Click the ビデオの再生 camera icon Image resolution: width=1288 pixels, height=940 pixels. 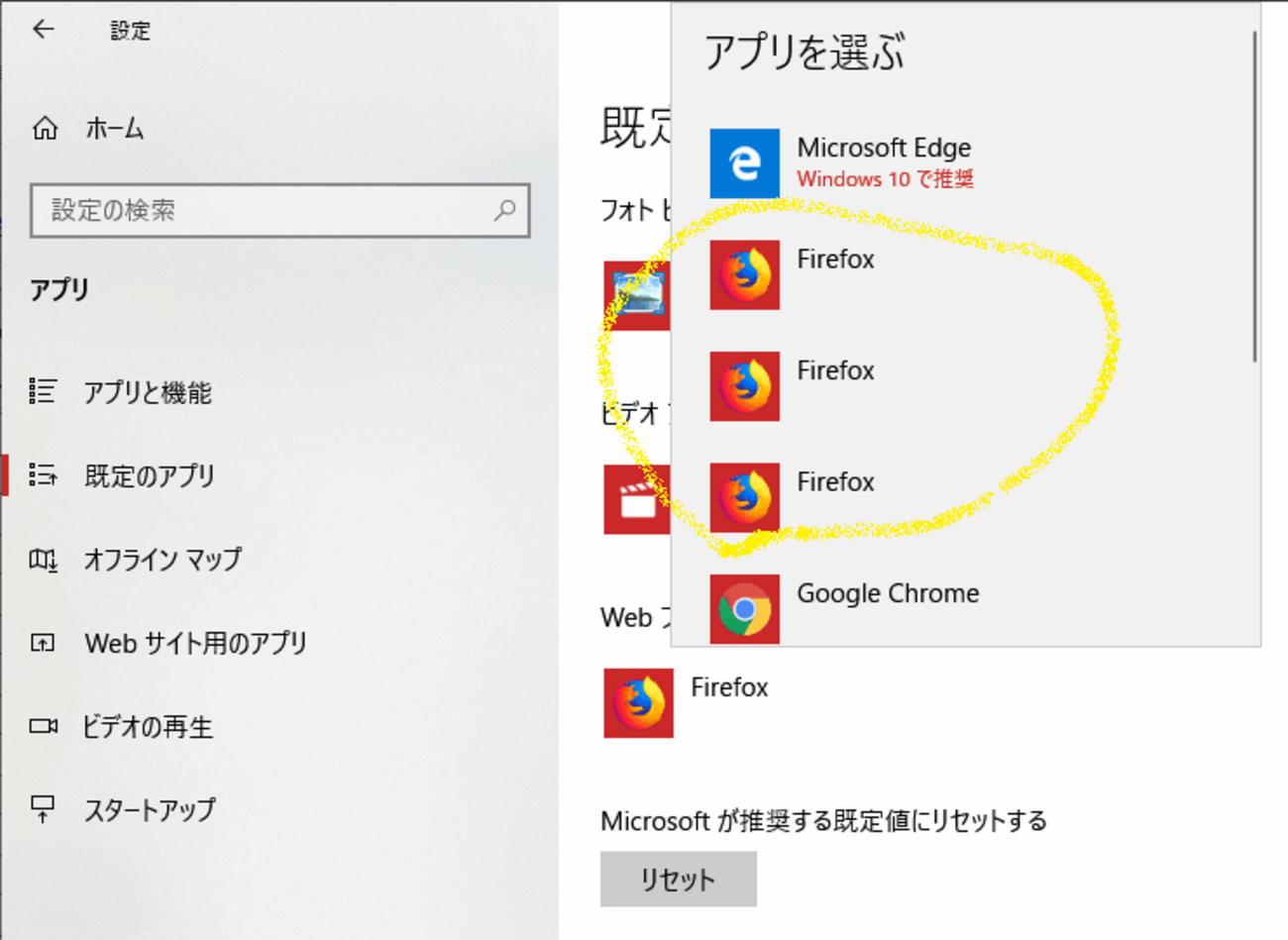coord(43,726)
